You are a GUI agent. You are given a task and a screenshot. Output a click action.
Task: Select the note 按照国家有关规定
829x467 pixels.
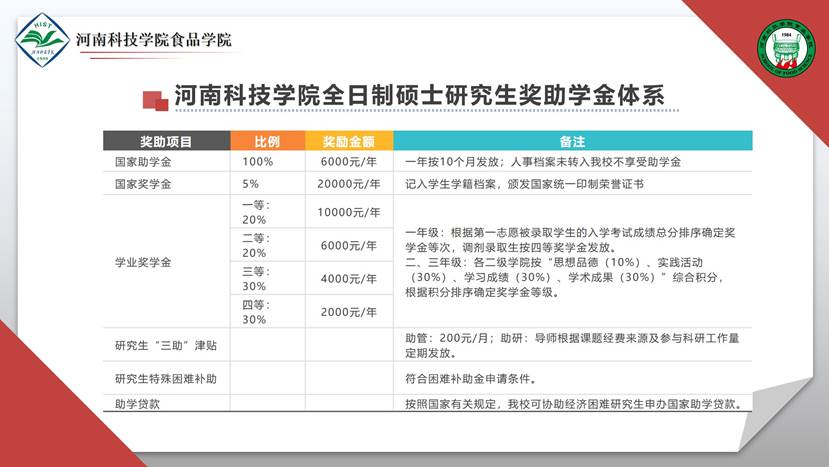coord(451,404)
